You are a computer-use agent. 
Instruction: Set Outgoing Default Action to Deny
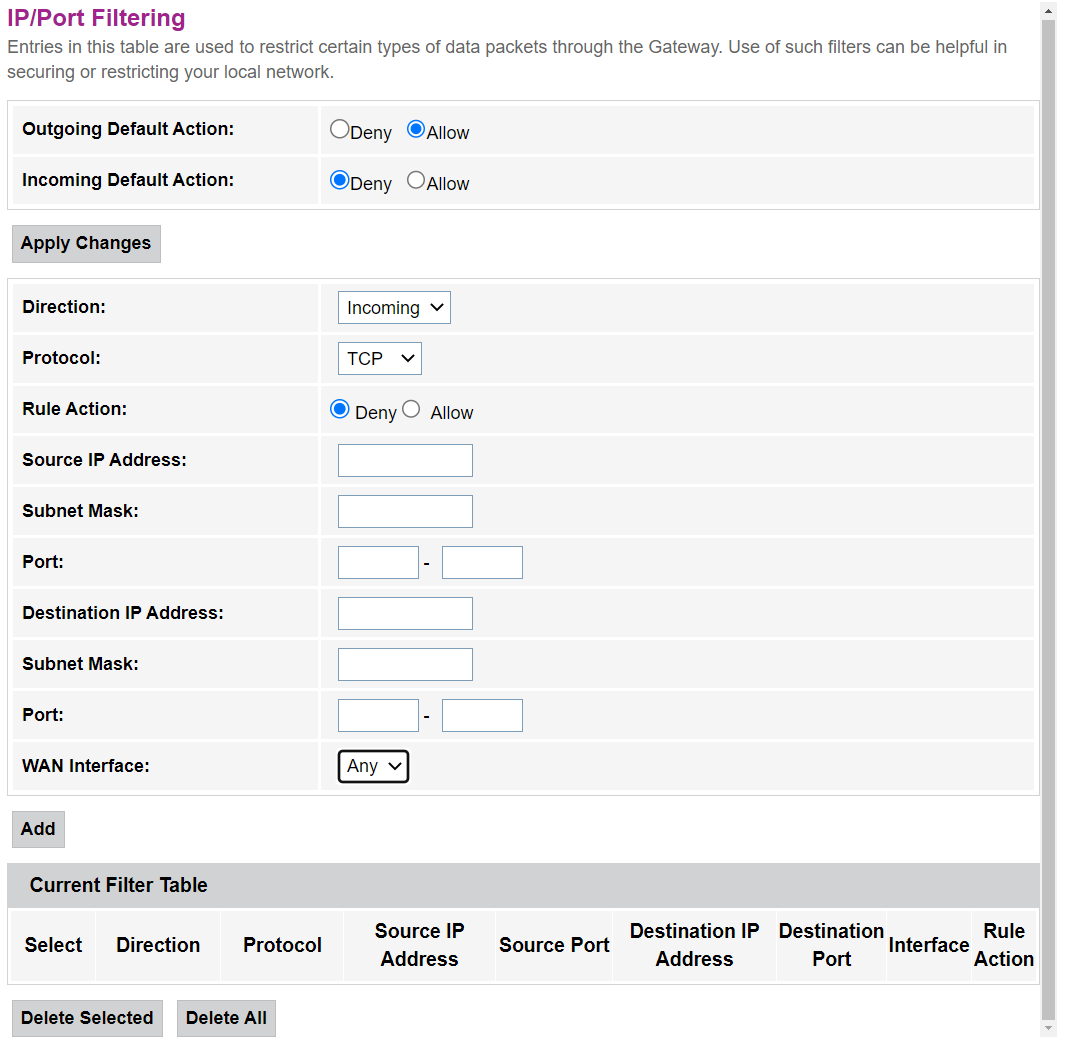point(340,130)
